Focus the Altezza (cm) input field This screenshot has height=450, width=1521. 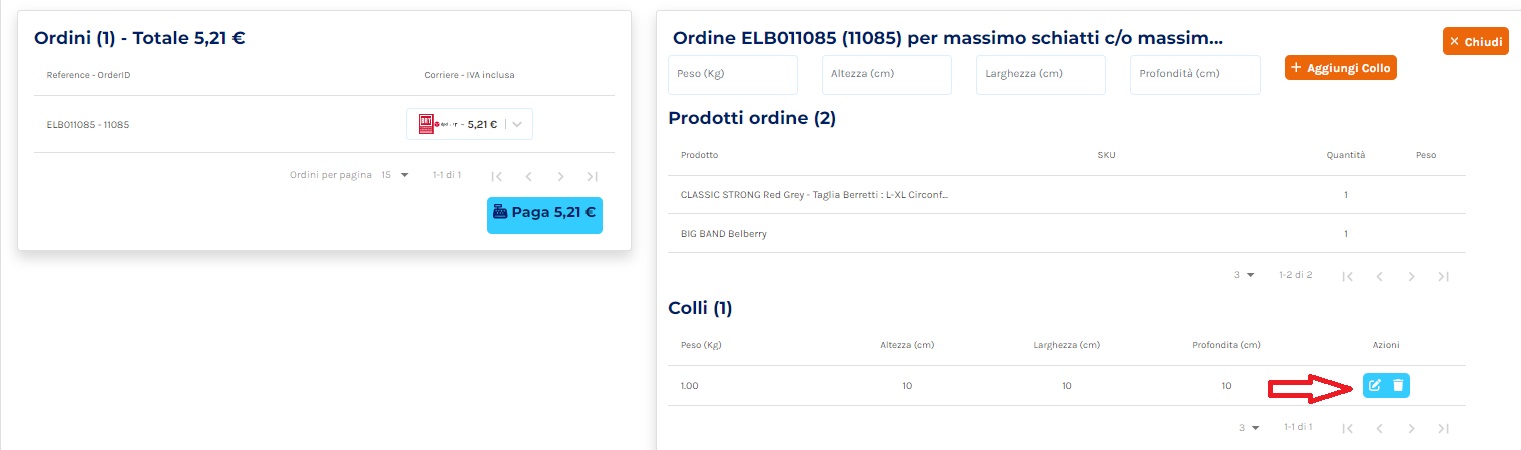tap(887, 75)
